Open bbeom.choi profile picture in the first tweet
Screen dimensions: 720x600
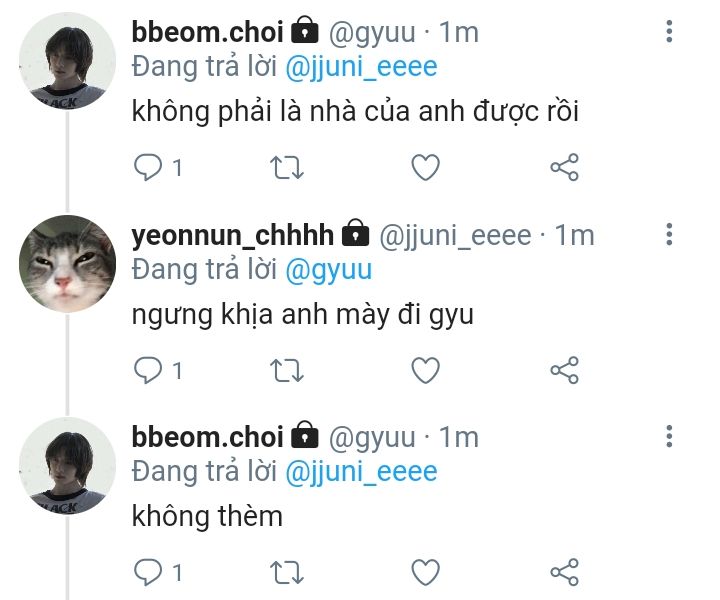(68, 61)
